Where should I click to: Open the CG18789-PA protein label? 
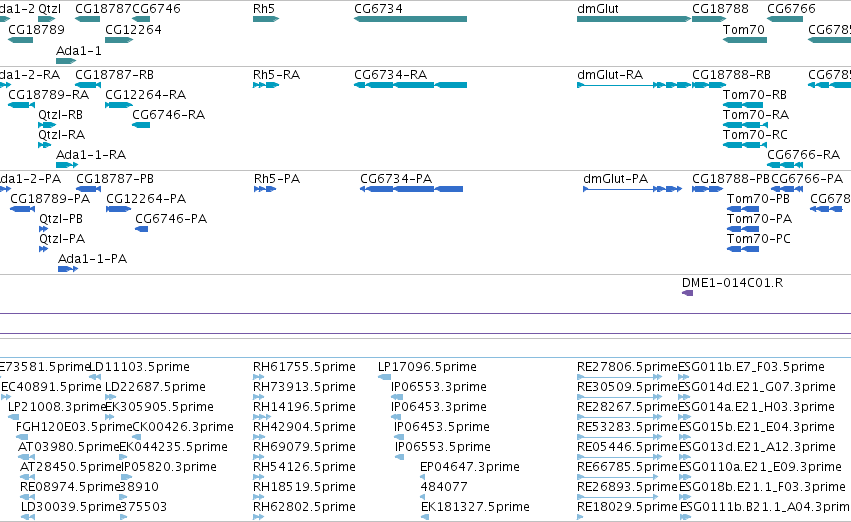click(x=50, y=199)
